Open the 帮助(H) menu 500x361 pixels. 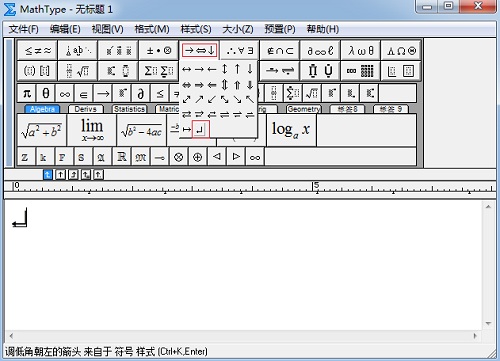point(323,29)
